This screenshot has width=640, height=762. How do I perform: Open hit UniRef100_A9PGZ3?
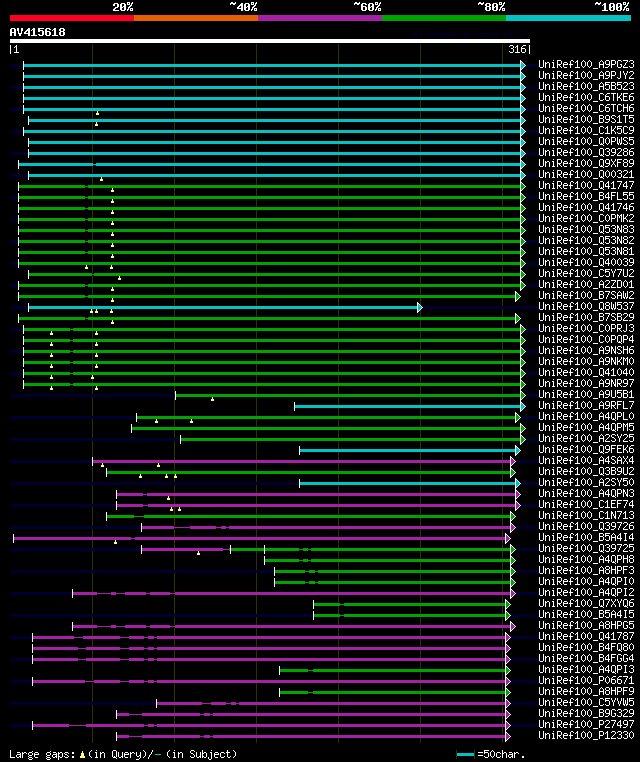coord(586,64)
